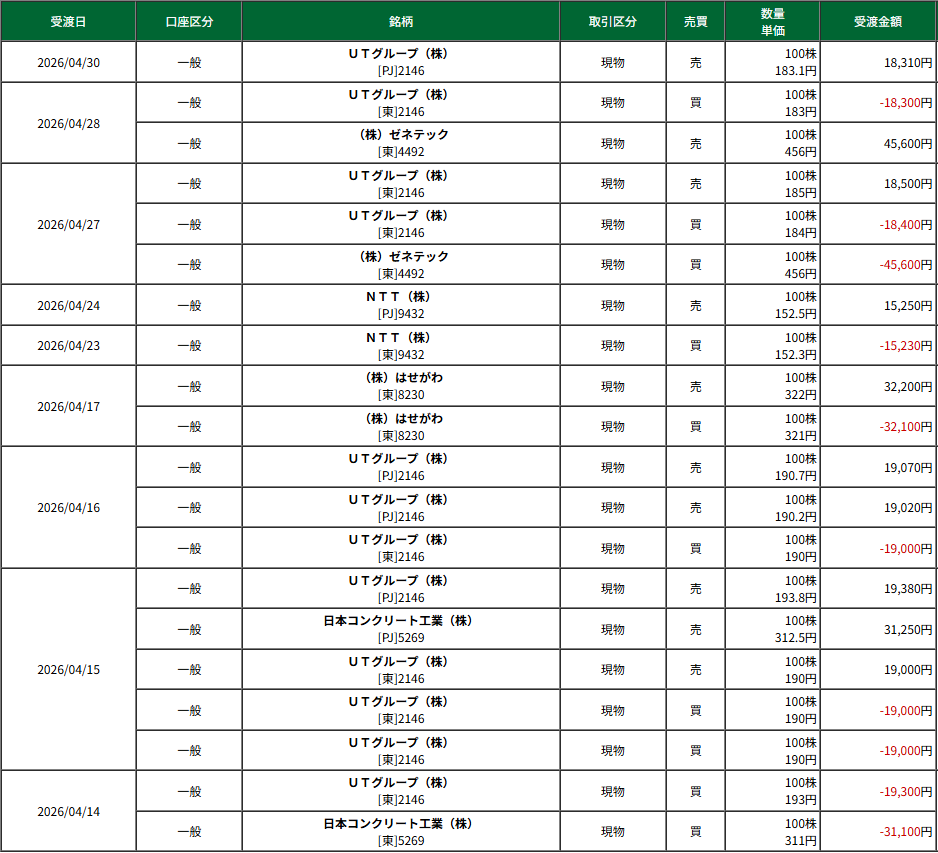
Task: Click the amount 31,250円
Action: pos(907,629)
